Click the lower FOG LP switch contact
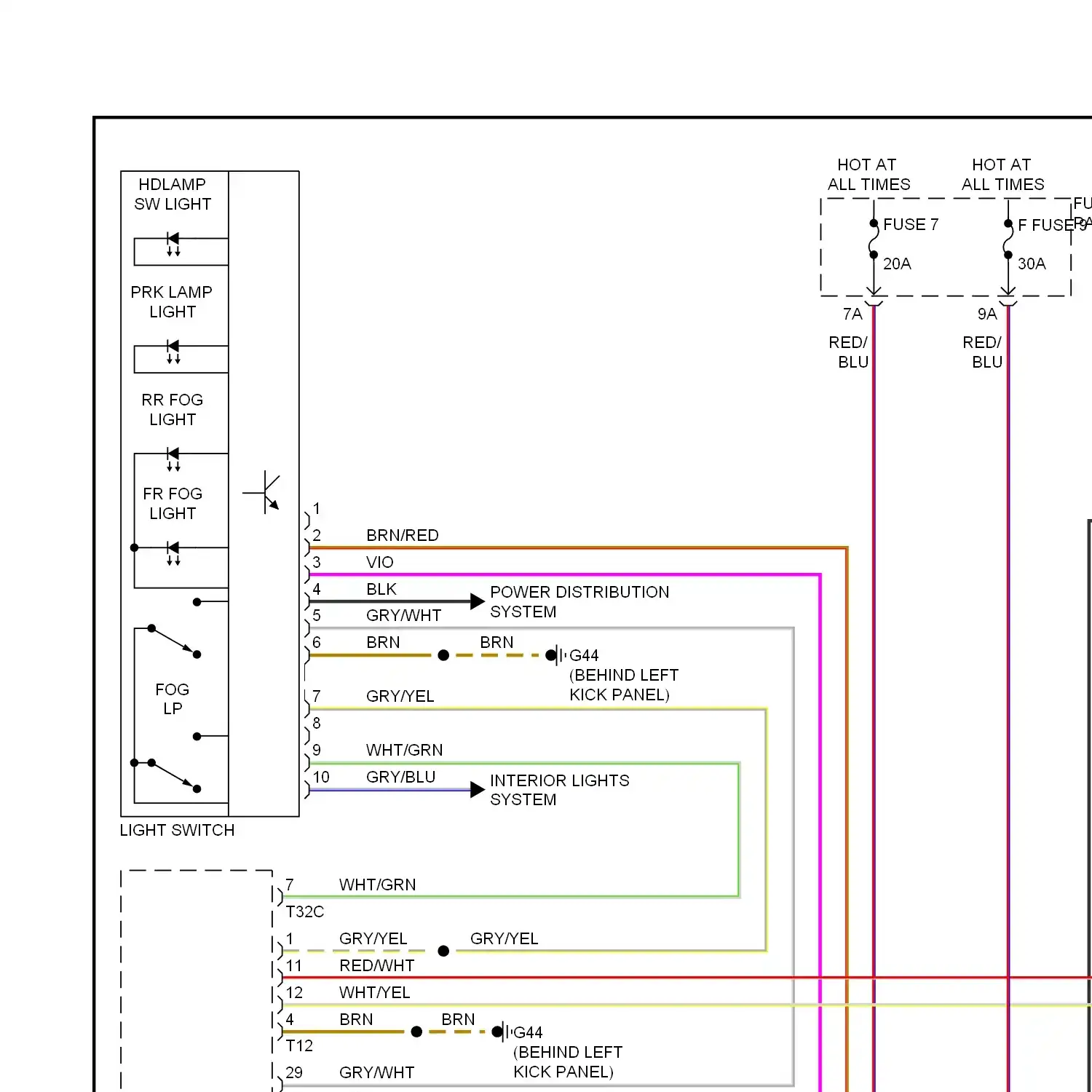The height and width of the screenshot is (1092, 1092). (x=174, y=776)
